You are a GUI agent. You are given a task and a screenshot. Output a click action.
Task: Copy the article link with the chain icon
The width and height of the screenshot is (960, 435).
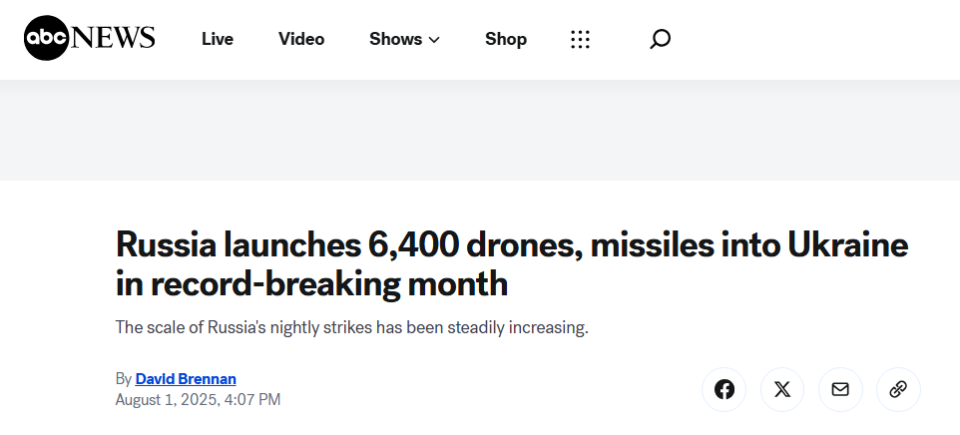coord(898,389)
